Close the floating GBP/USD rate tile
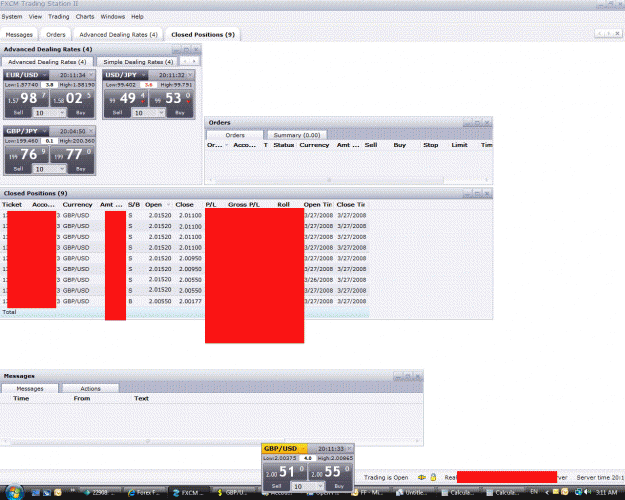 tap(350, 449)
